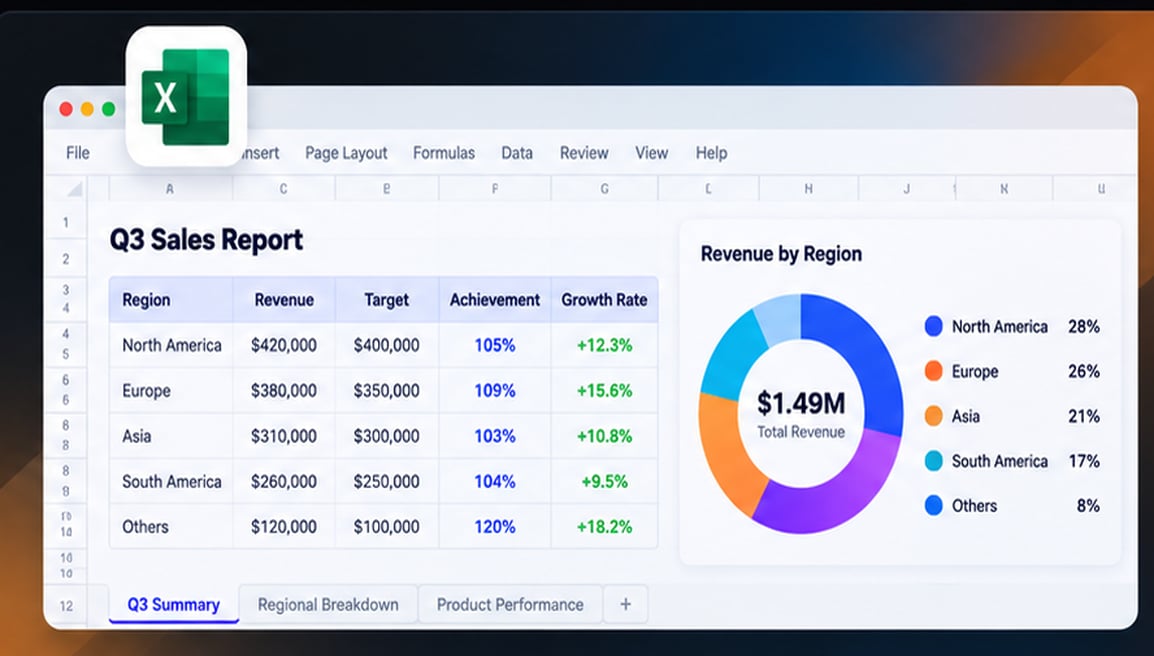Click the blue North America legend dot
The width and height of the screenshot is (1154, 656).
tap(933, 326)
